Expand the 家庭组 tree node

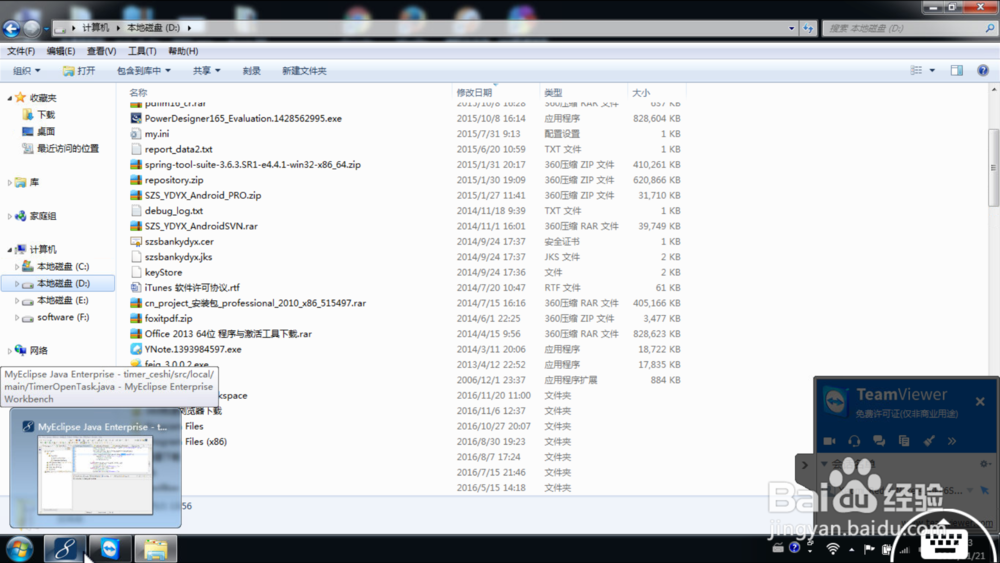(x=10, y=216)
